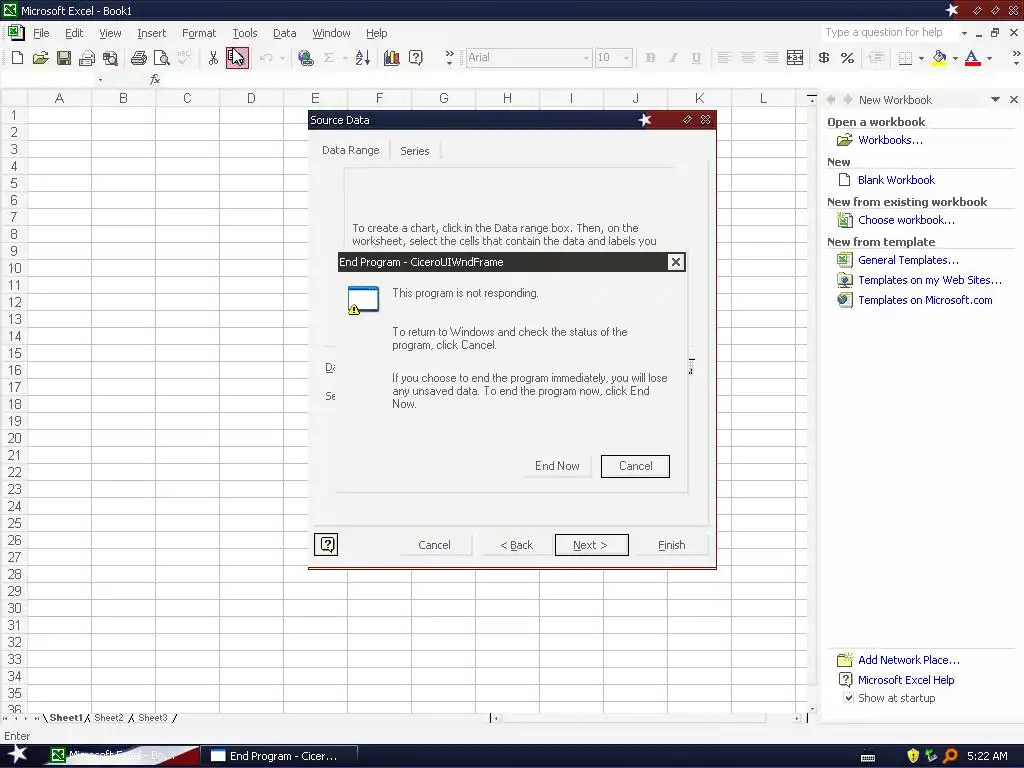Switch to End Program taskbar button
The height and width of the screenshot is (768, 1024).
tap(280, 756)
